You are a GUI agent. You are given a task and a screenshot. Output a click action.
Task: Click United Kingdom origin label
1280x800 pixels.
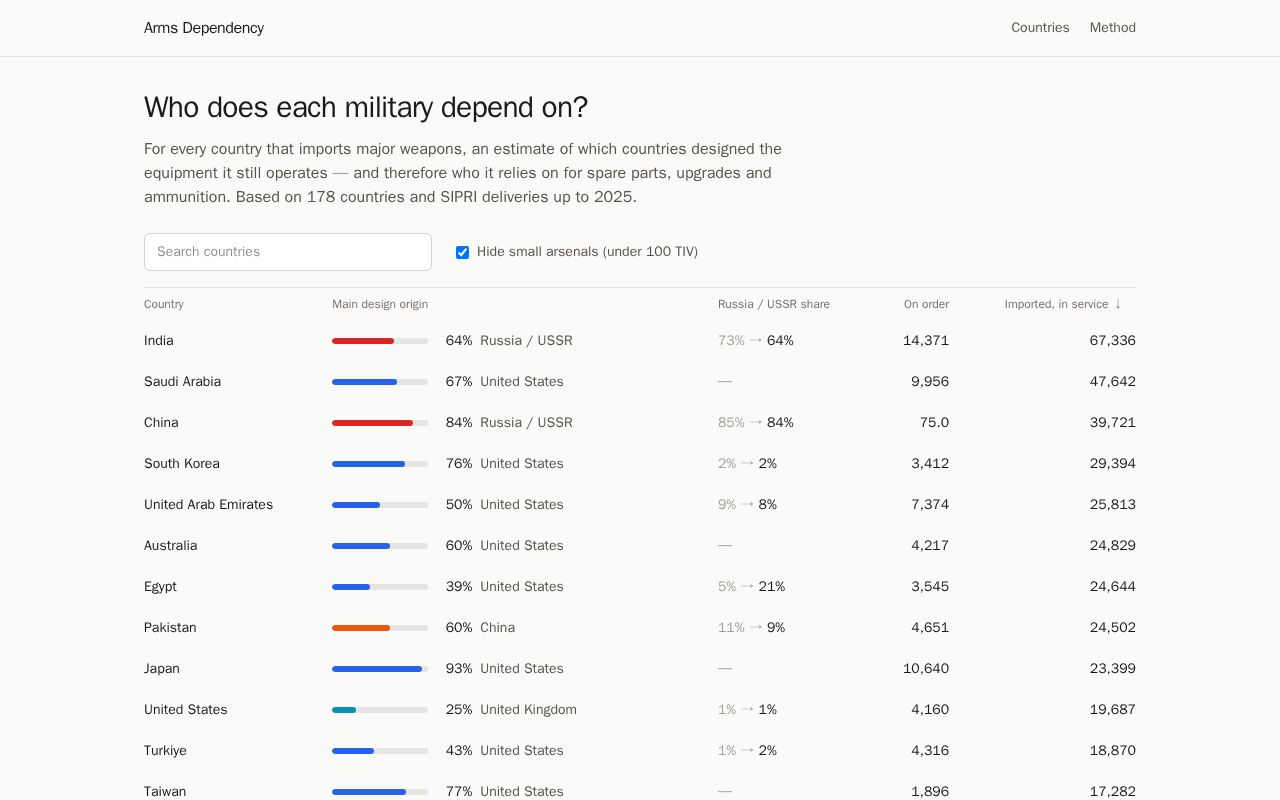click(x=528, y=710)
